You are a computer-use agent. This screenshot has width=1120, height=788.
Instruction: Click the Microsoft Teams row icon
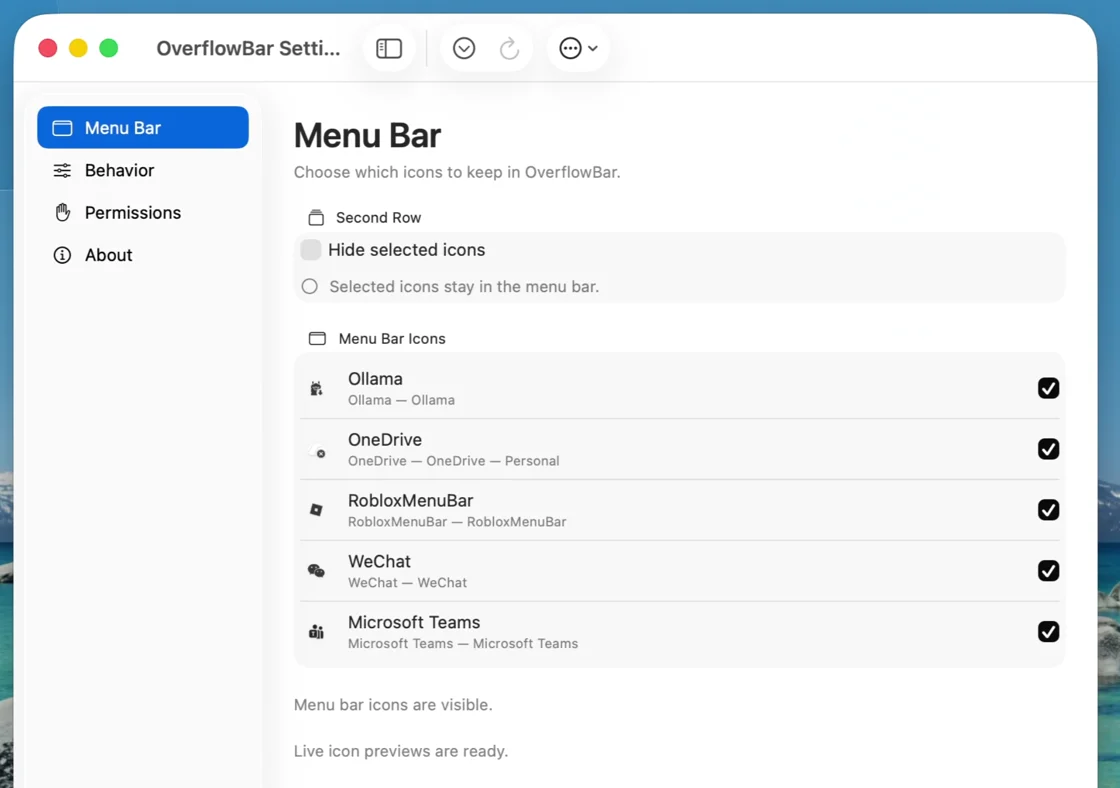pyautogui.click(x=316, y=632)
